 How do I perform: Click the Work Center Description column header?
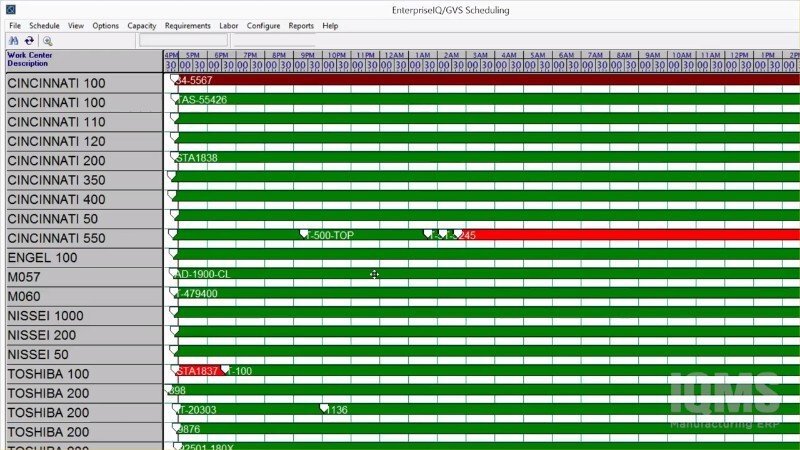coord(34,59)
